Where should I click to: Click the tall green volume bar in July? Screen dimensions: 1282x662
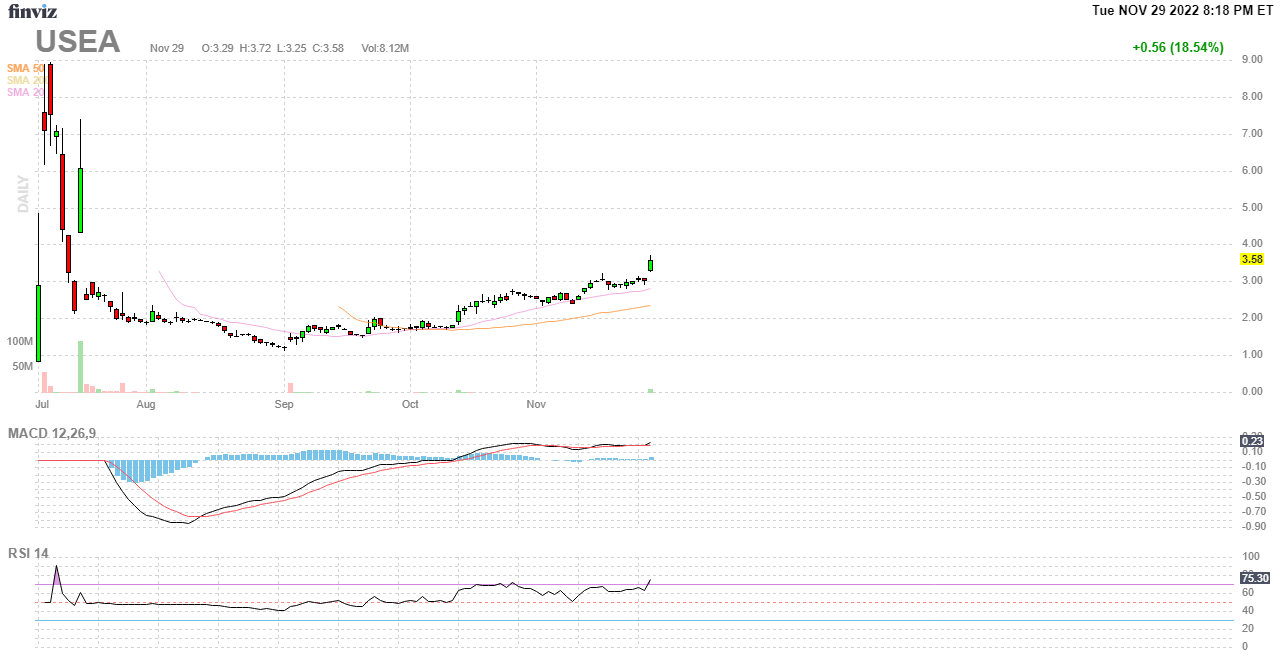coord(80,367)
